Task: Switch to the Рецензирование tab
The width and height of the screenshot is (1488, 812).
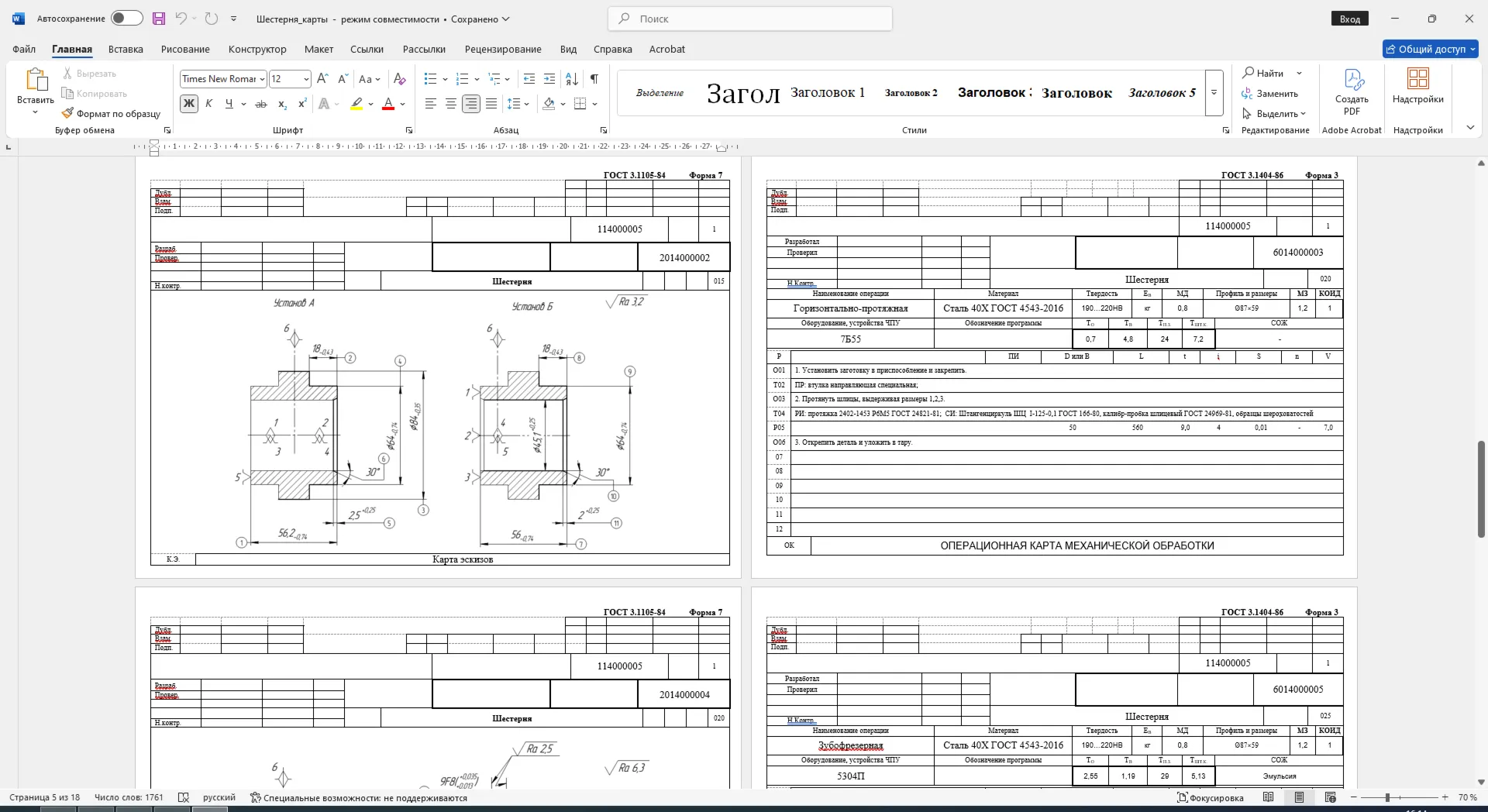Action: pyautogui.click(x=503, y=49)
